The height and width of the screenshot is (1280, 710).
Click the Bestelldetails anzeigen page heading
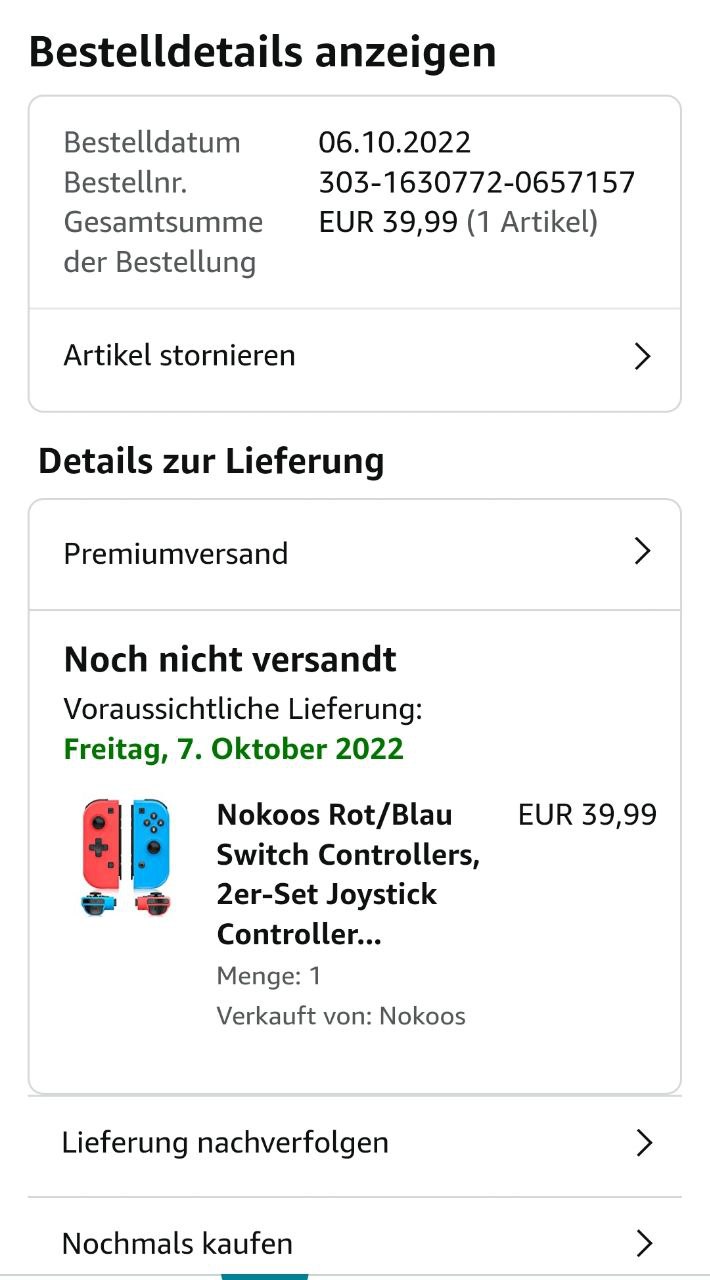coord(262,52)
